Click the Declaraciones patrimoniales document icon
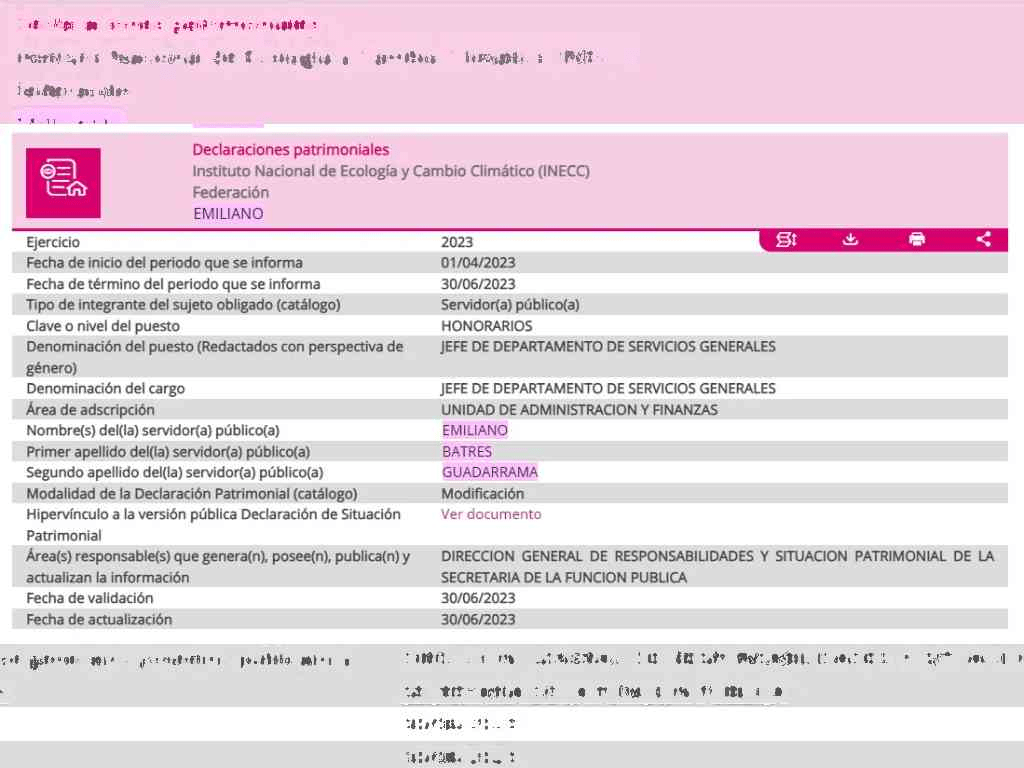 [x=63, y=183]
